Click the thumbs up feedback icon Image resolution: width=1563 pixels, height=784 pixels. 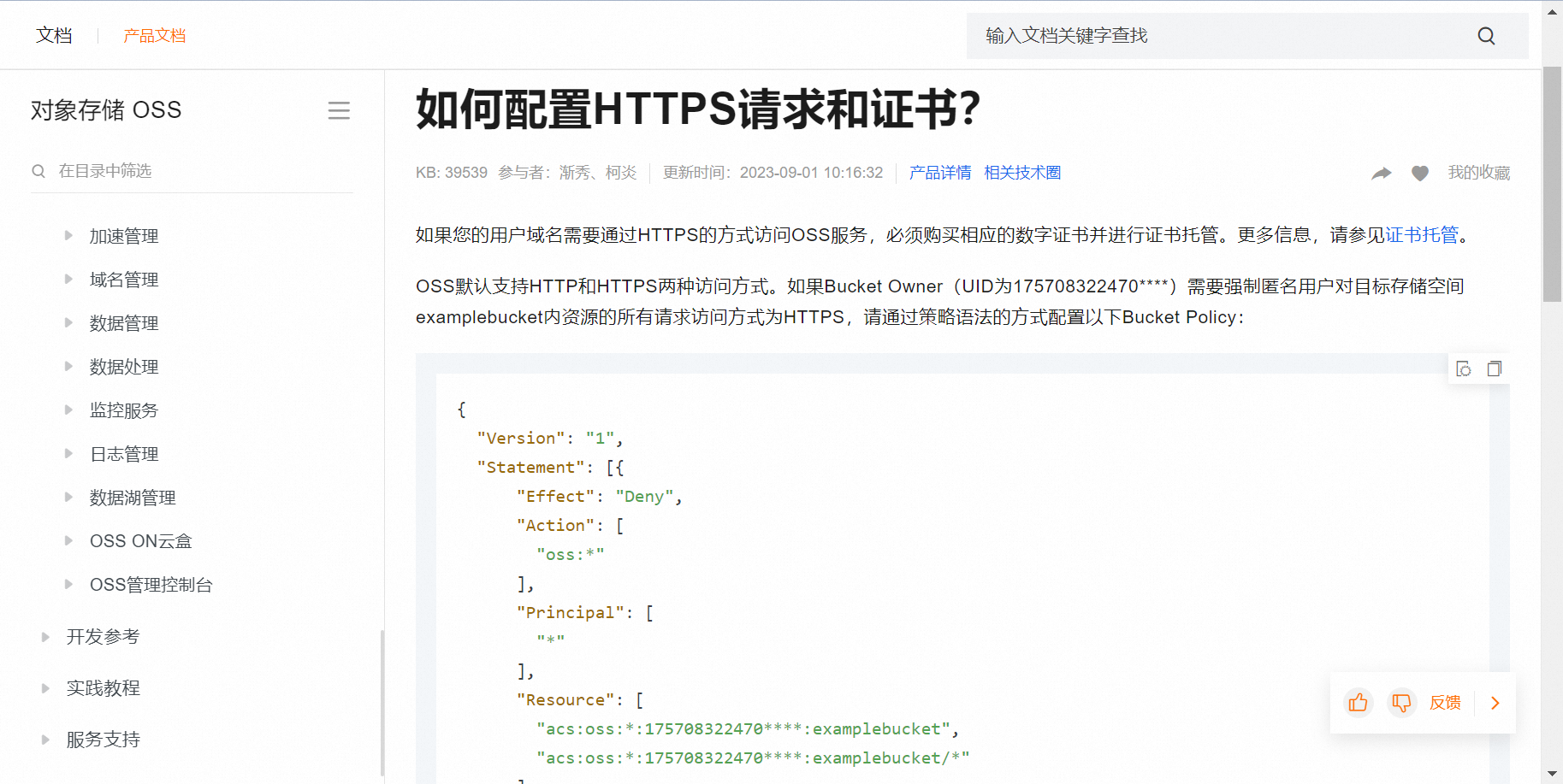pyautogui.click(x=1358, y=703)
